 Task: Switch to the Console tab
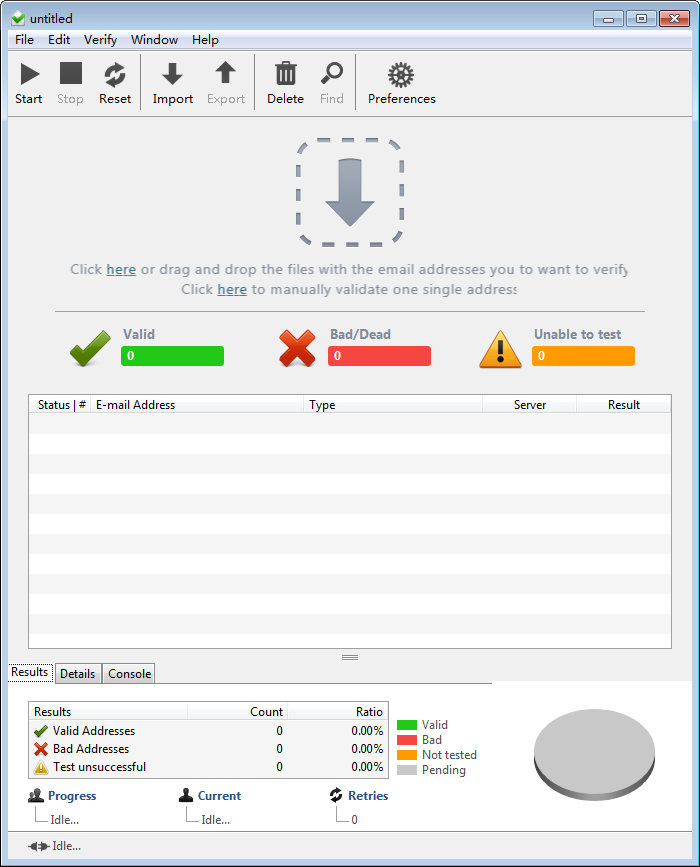[129, 673]
